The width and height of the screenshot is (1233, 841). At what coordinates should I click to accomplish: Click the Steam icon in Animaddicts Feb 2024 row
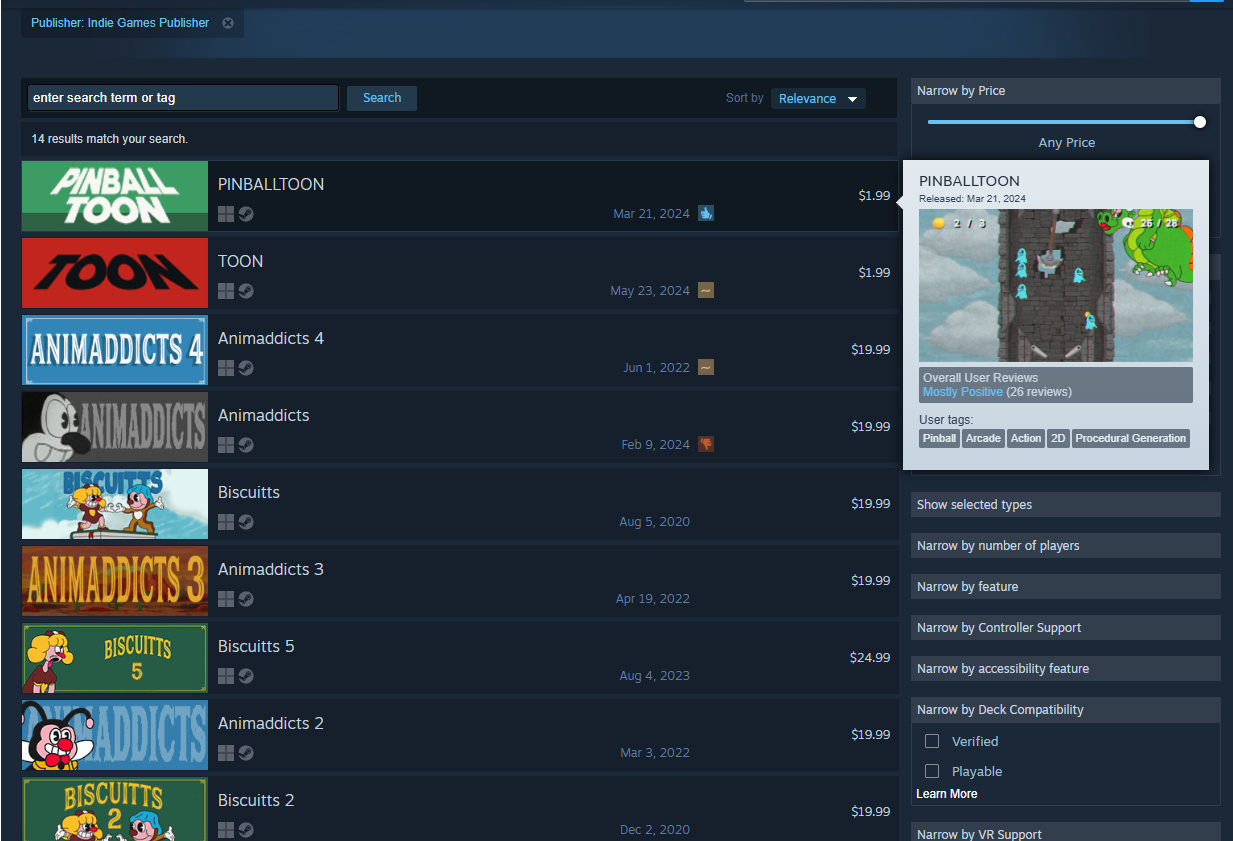246,445
